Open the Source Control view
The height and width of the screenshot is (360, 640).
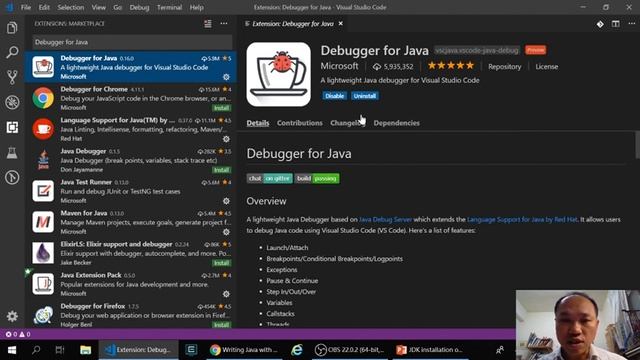(x=12, y=77)
